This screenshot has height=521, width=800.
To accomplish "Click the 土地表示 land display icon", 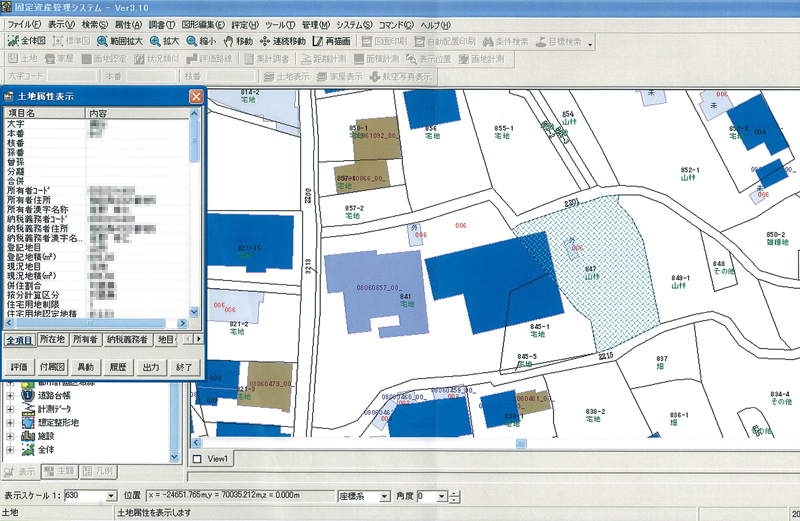I will click(287, 77).
